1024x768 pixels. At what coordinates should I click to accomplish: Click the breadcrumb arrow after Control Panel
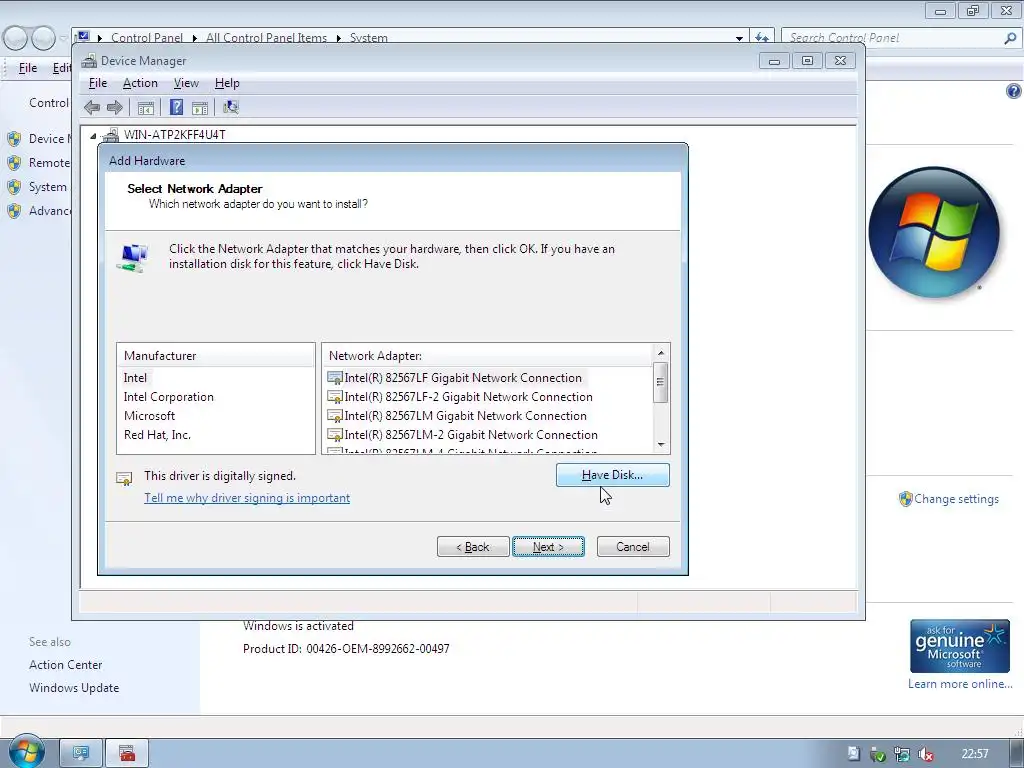click(x=195, y=39)
